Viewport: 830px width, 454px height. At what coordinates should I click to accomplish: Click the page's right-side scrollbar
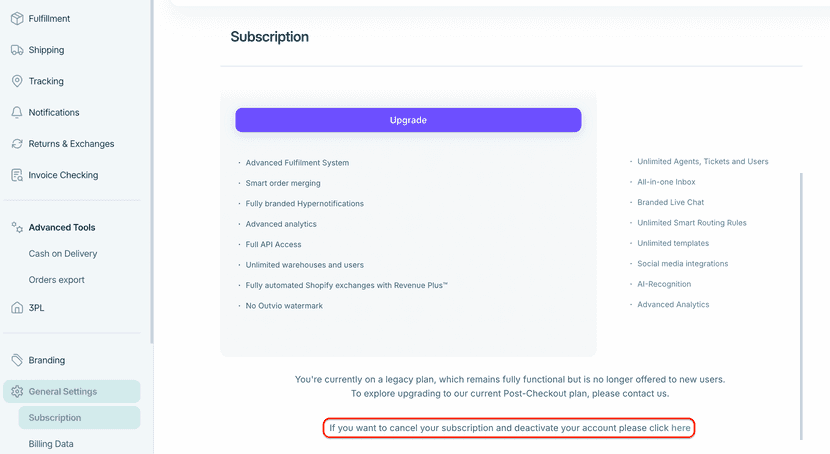pyautogui.click(x=801, y=300)
